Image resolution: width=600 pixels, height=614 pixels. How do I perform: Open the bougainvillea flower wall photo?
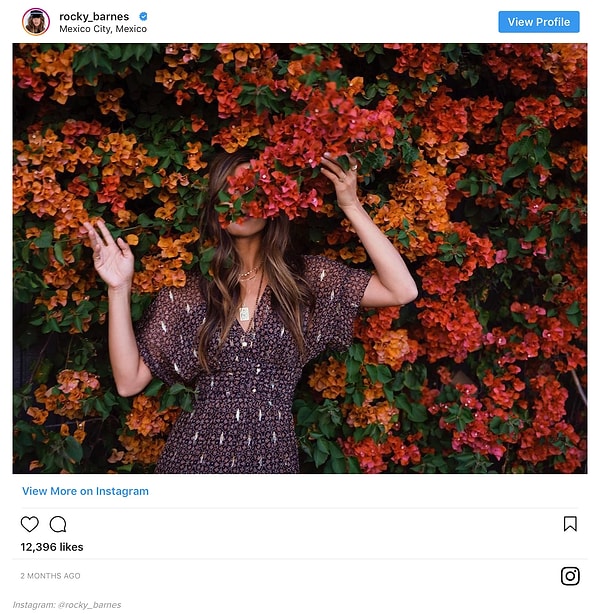pos(300,258)
